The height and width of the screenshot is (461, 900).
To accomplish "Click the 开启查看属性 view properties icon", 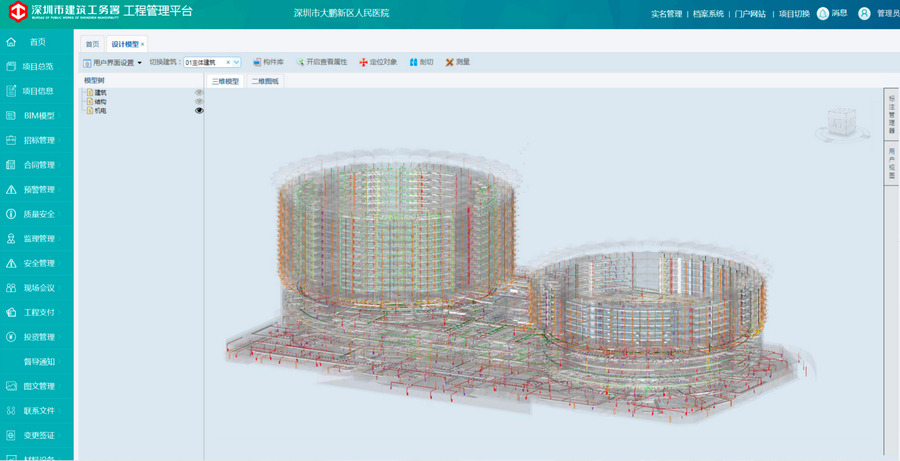I will click(299, 62).
